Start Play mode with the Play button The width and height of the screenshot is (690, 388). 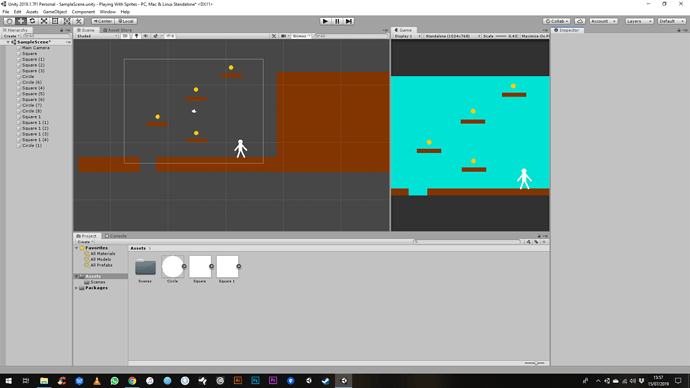(325, 21)
